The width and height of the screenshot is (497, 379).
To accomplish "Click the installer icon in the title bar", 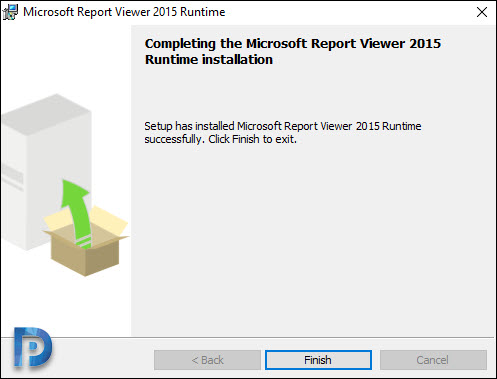I will tap(10, 12).
